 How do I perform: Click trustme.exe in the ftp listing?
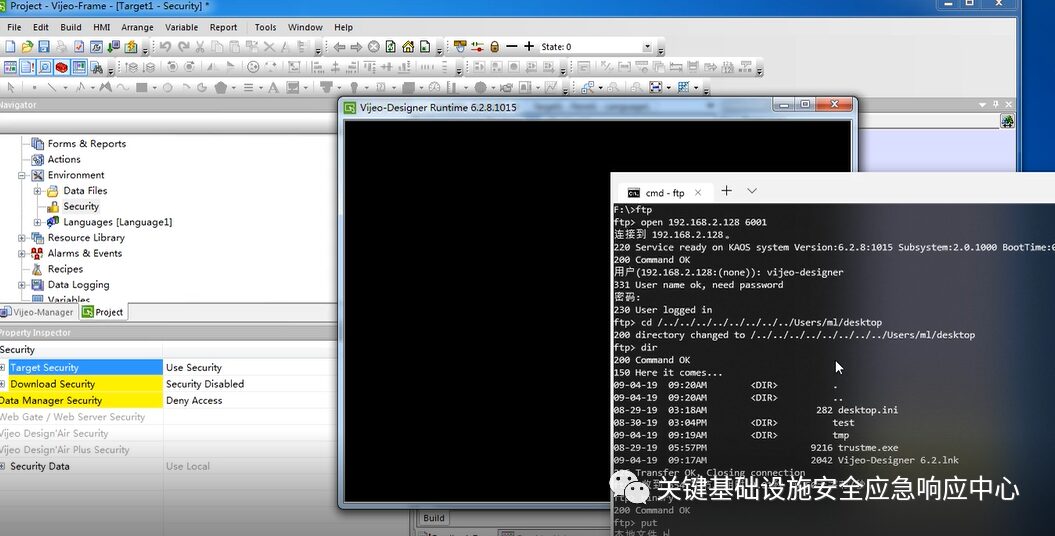click(868, 448)
